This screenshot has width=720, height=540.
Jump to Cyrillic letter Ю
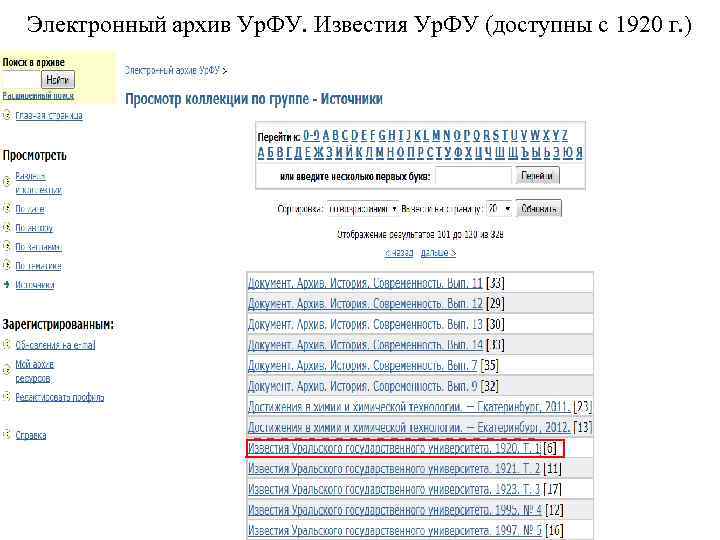[x=568, y=152]
